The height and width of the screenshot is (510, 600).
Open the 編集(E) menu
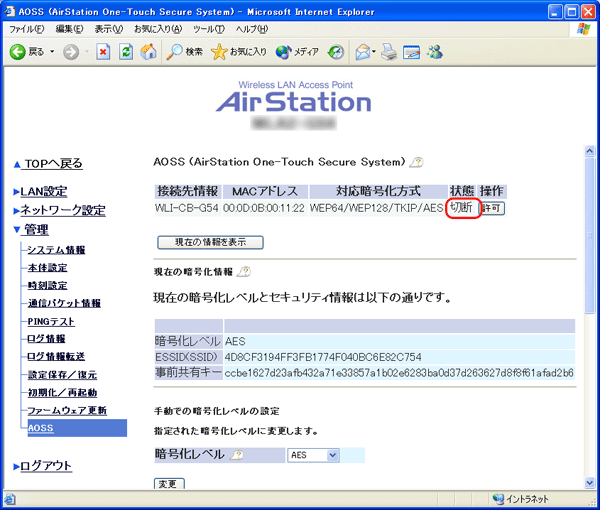(x=69, y=29)
